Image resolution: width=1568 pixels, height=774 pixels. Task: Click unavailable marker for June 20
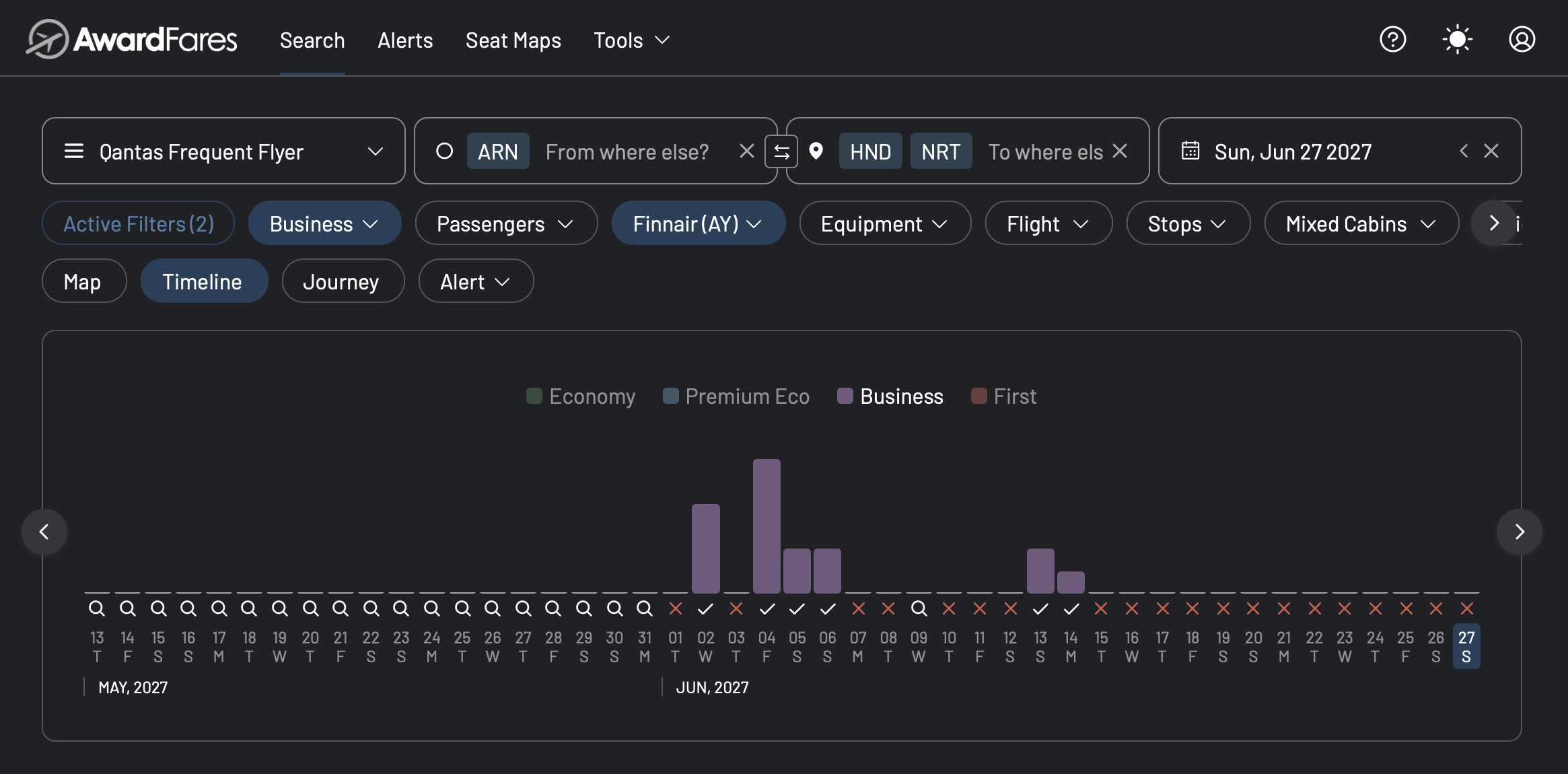pyautogui.click(x=1253, y=608)
